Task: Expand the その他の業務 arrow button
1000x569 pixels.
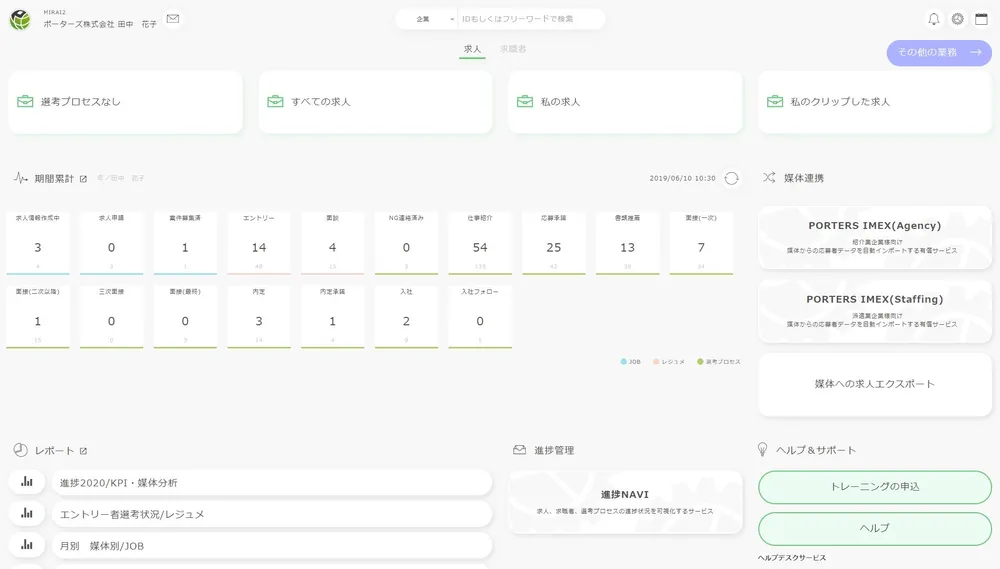Action: [x=938, y=53]
